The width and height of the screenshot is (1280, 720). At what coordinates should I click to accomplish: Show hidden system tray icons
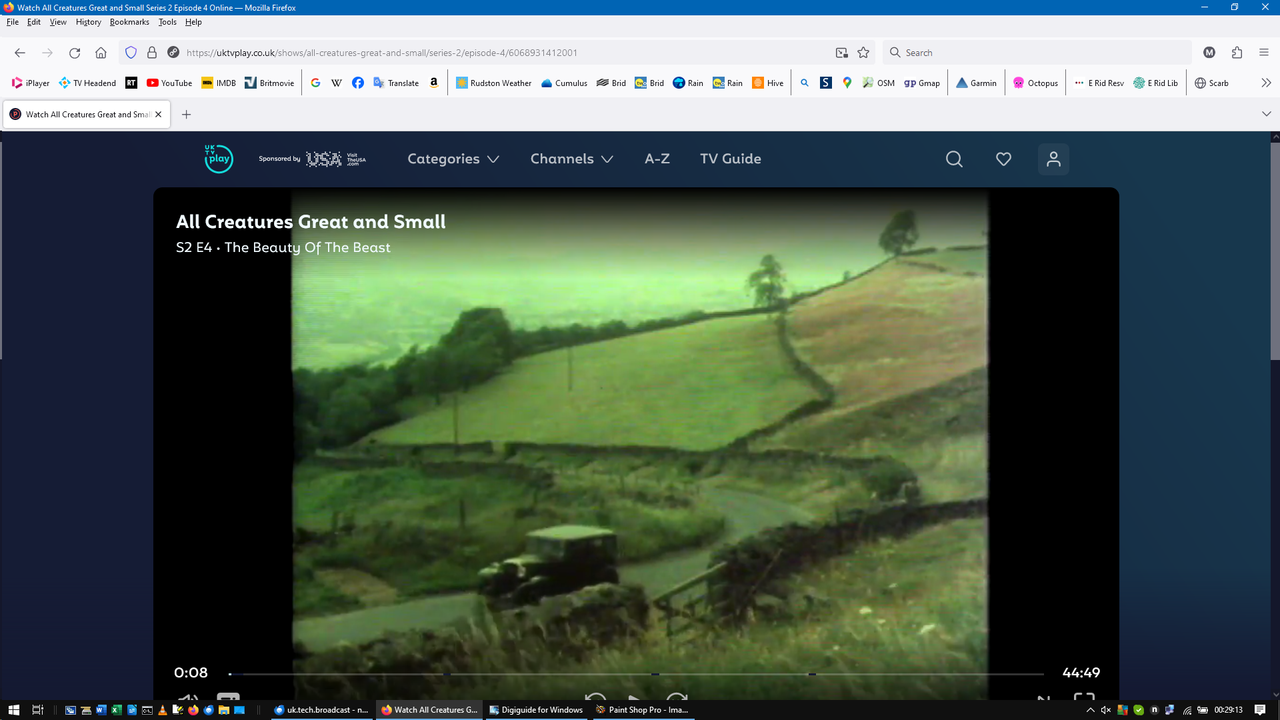1091,710
